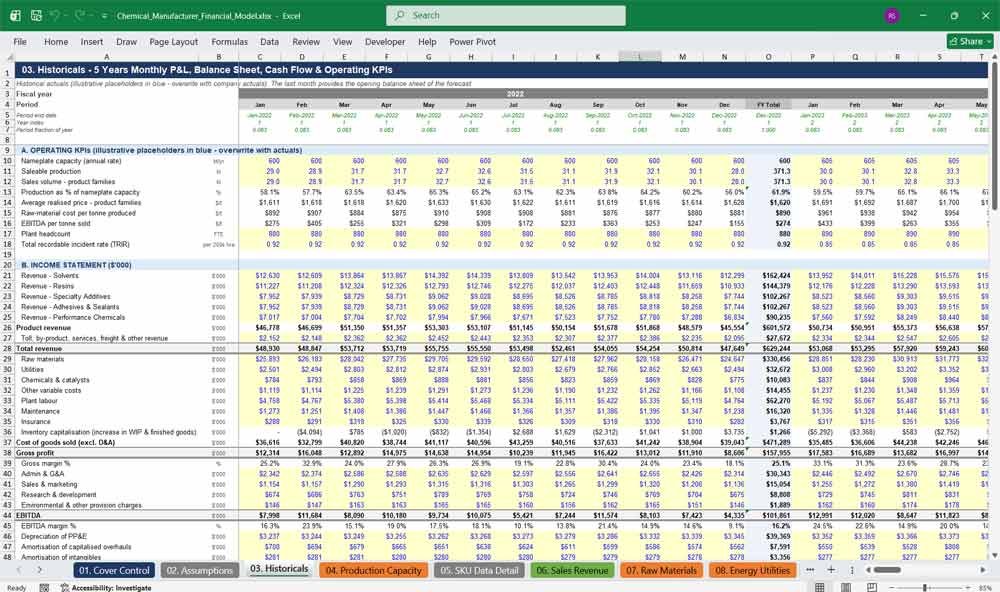Select the 03. Historicals sheet tab
Viewport: 1000px width, 592px height.
[279, 569]
